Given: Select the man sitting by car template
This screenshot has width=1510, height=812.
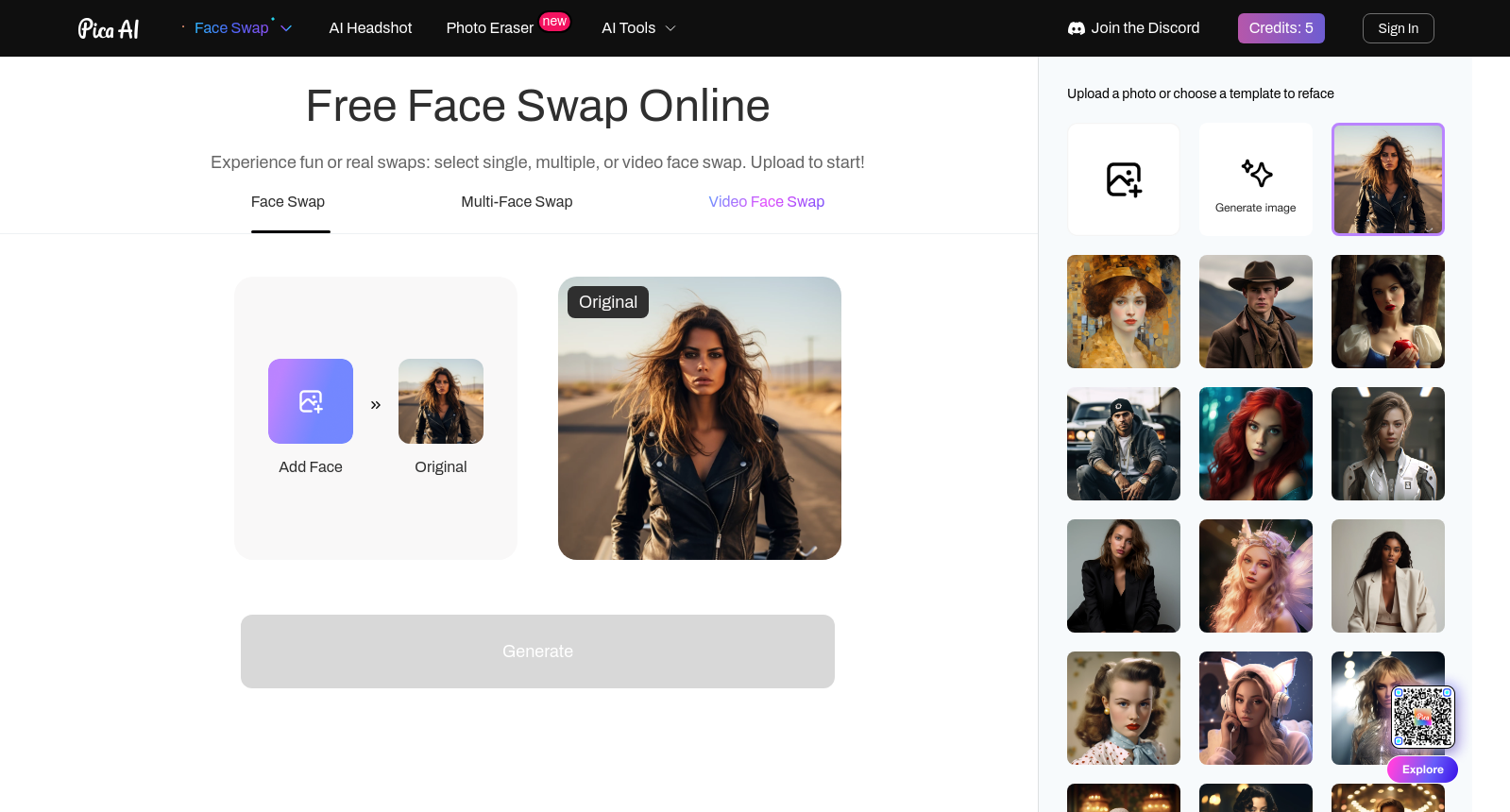Looking at the screenshot, I should pos(1124,444).
